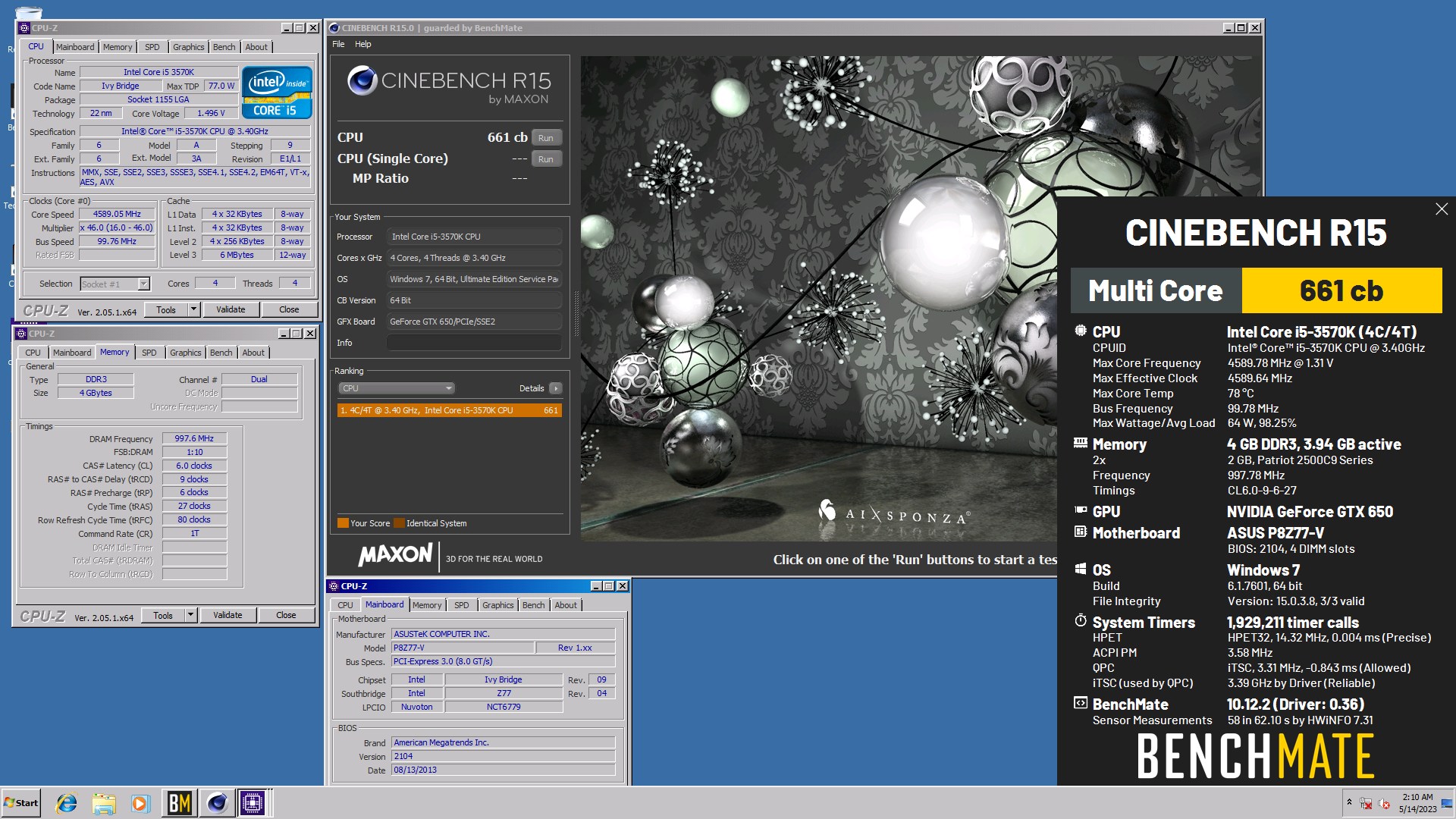1456x819 pixels.
Task: Open Tools dropdown arrow in top CPU-Z
Action: pos(193,309)
